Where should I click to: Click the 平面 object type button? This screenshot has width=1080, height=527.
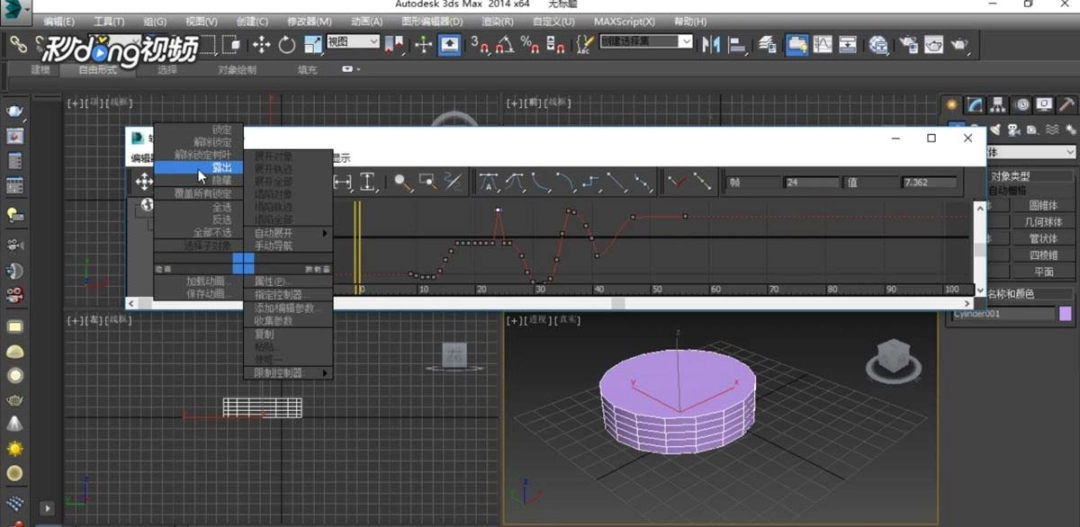pyautogui.click(x=1043, y=272)
